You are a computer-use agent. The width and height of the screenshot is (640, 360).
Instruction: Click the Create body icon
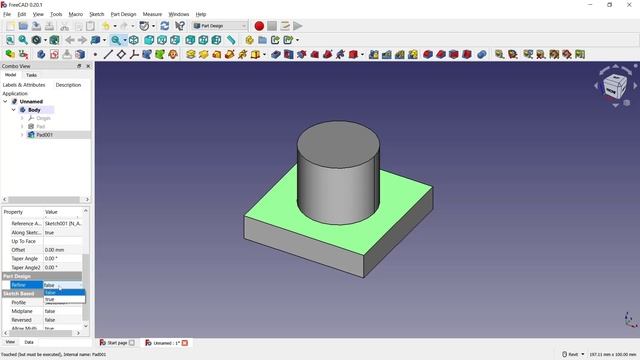41,54
